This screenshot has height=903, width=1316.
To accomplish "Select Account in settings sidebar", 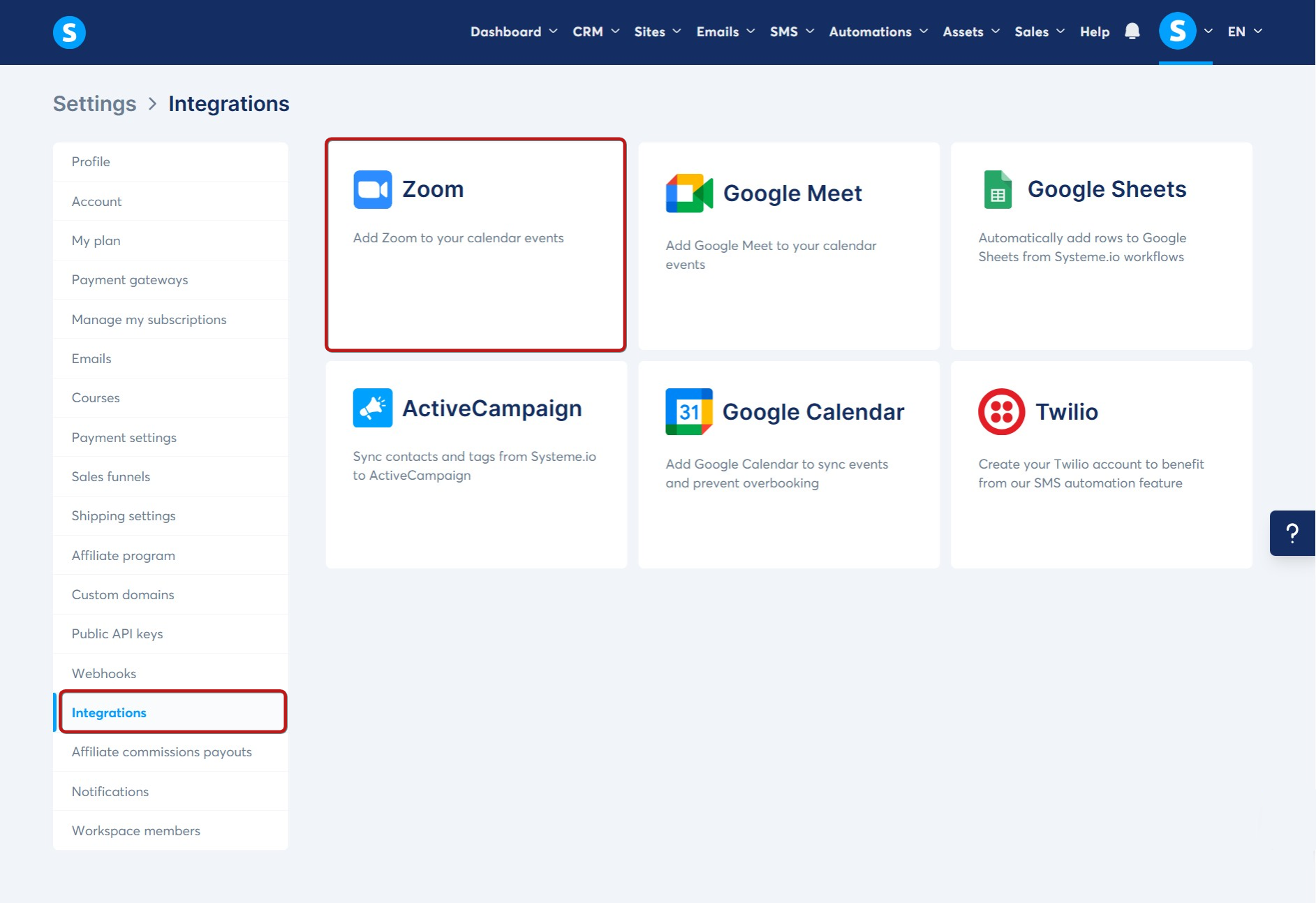I will click(170, 201).
